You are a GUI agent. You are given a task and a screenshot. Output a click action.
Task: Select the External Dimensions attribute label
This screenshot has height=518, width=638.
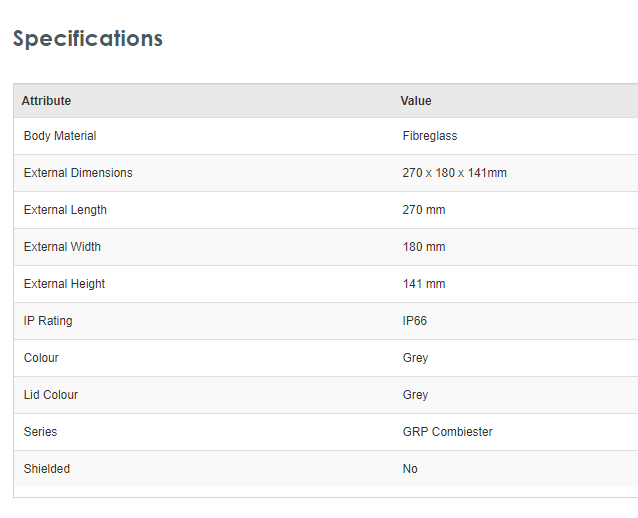tap(78, 173)
